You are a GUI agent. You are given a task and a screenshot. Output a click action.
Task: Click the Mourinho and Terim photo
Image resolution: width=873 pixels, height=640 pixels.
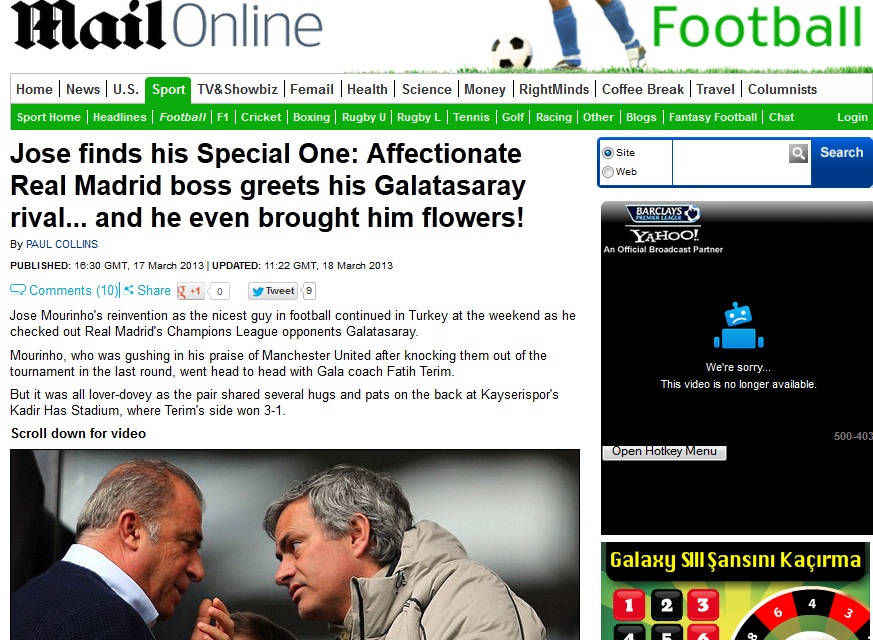295,545
